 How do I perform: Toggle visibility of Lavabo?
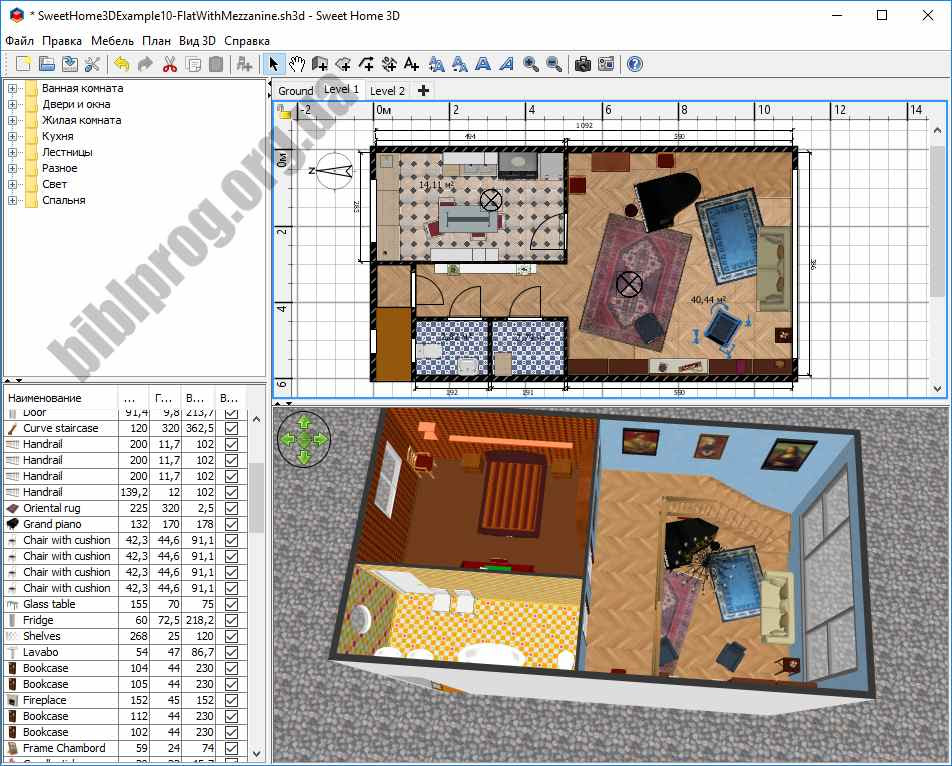[231, 652]
